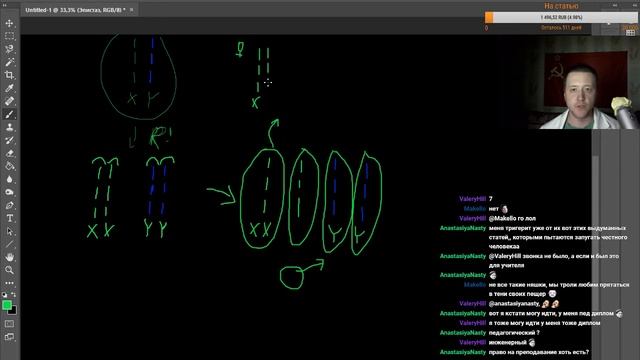
Task: Click ValeryHill's name beside 'я тоже могу идти'
Action: (472, 323)
